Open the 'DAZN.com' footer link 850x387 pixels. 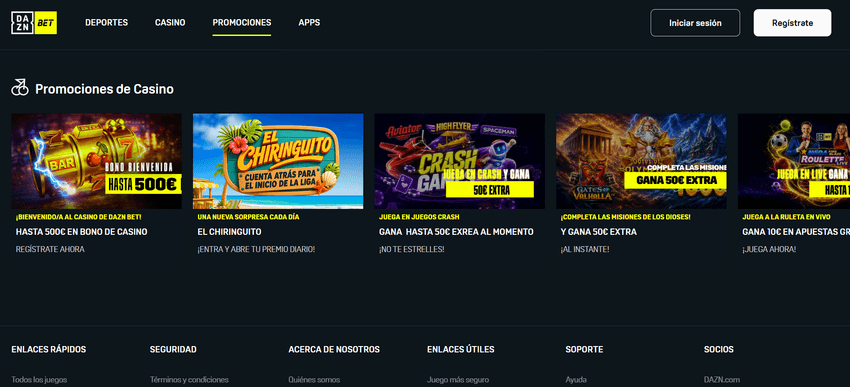[x=722, y=380]
